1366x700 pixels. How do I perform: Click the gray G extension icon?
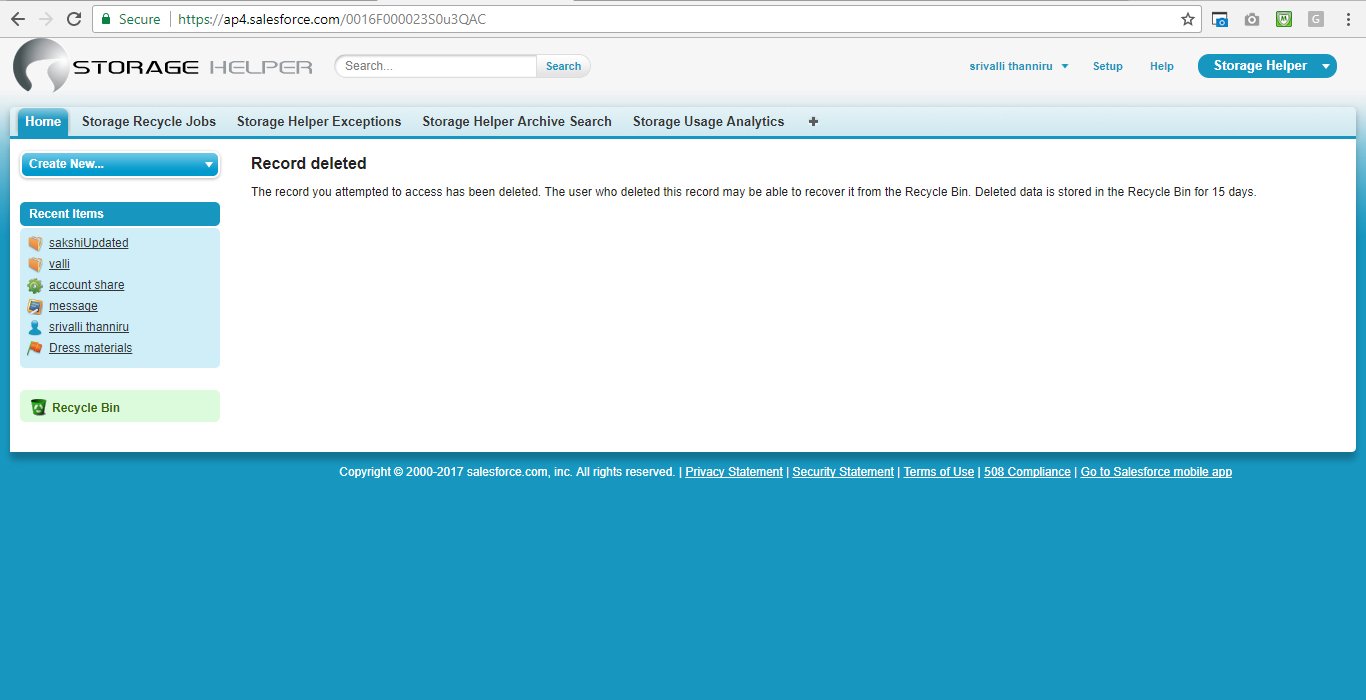click(x=1316, y=19)
